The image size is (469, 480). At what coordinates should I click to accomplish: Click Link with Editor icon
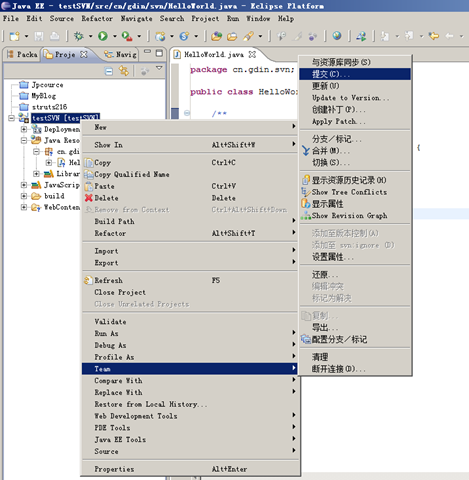pyautogui.click(x=124, y=71)
